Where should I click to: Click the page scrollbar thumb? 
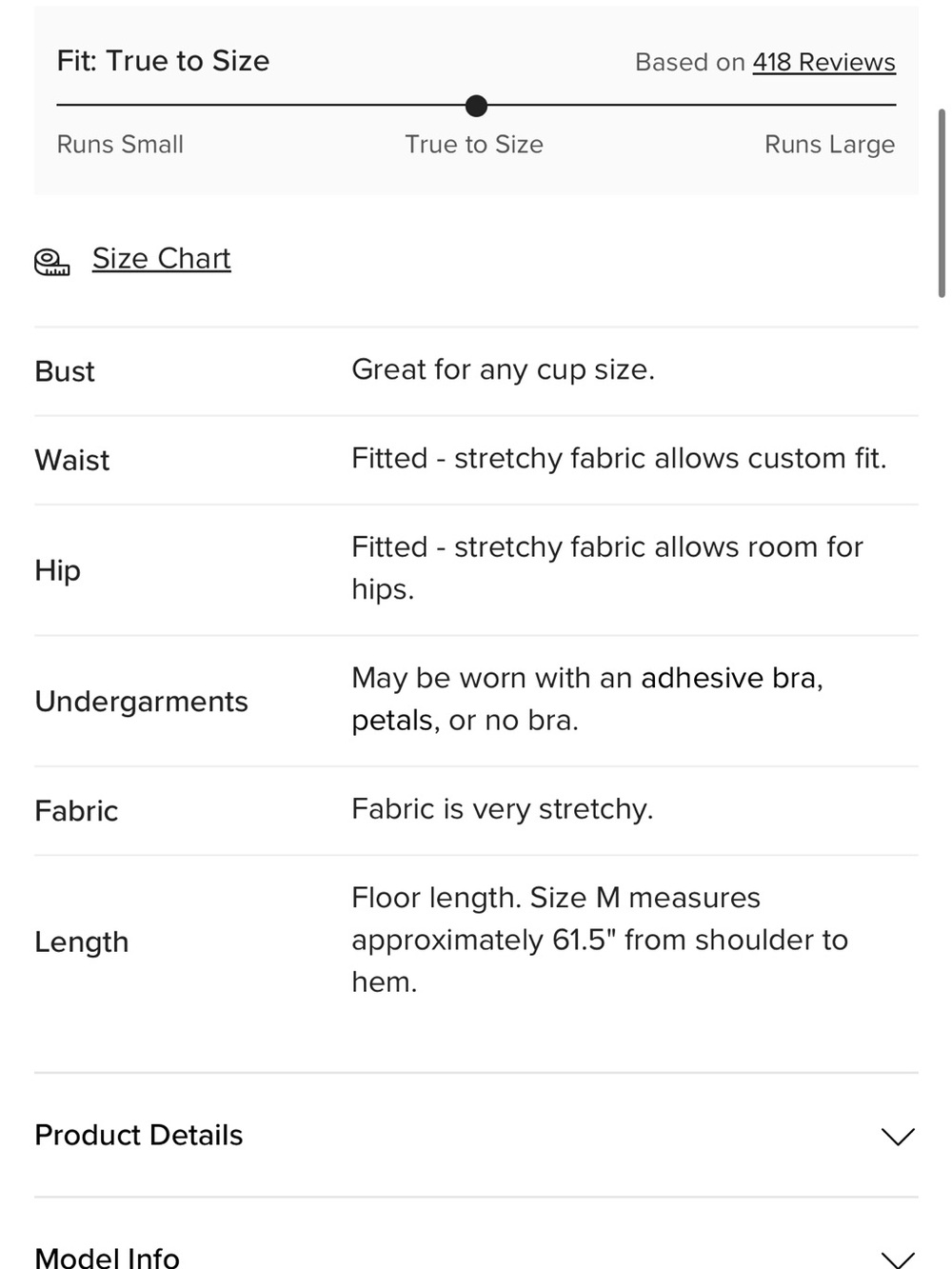(x=942, y=204)
